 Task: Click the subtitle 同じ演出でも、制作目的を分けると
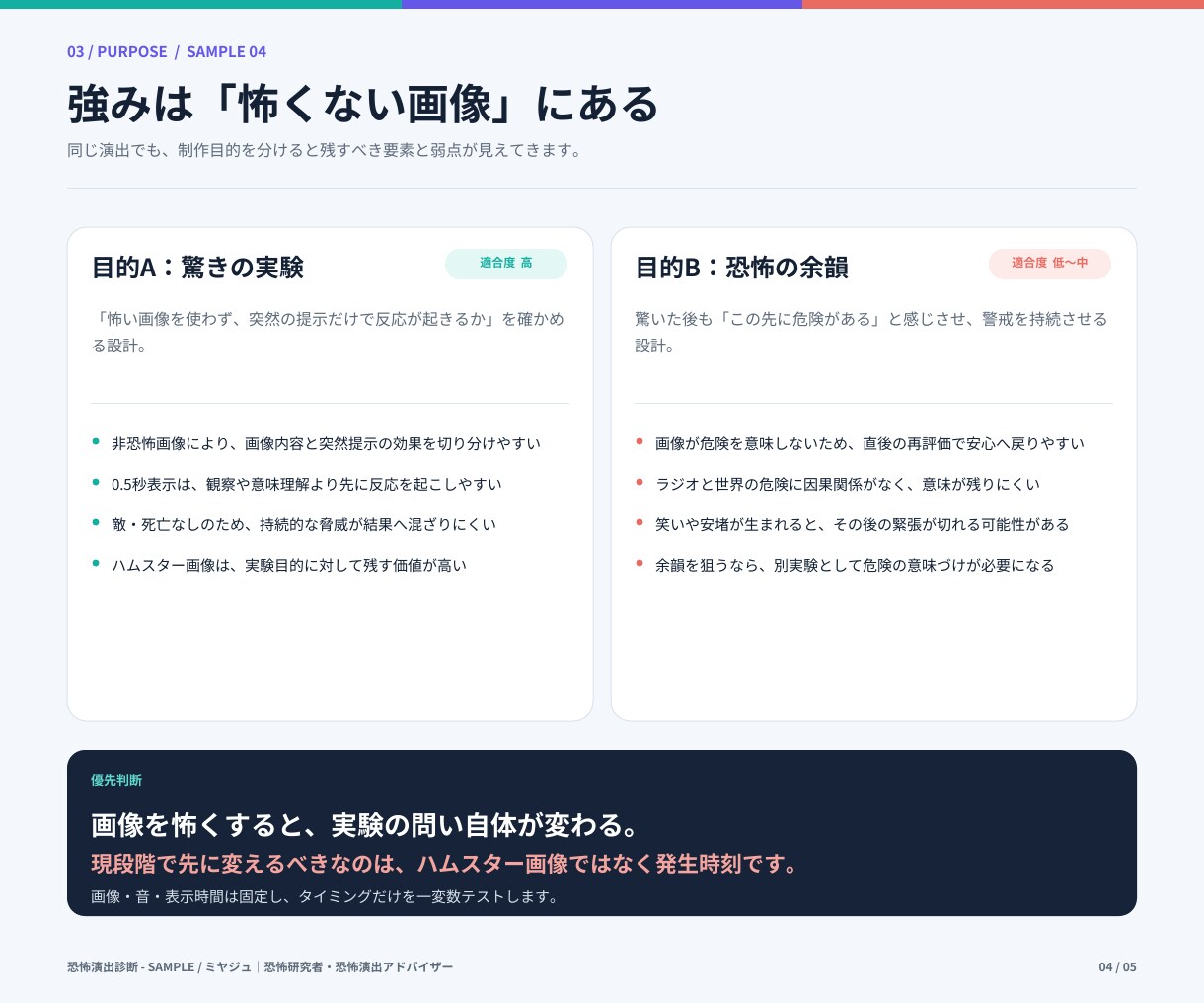pyautogui.click(x=326, y=150)
